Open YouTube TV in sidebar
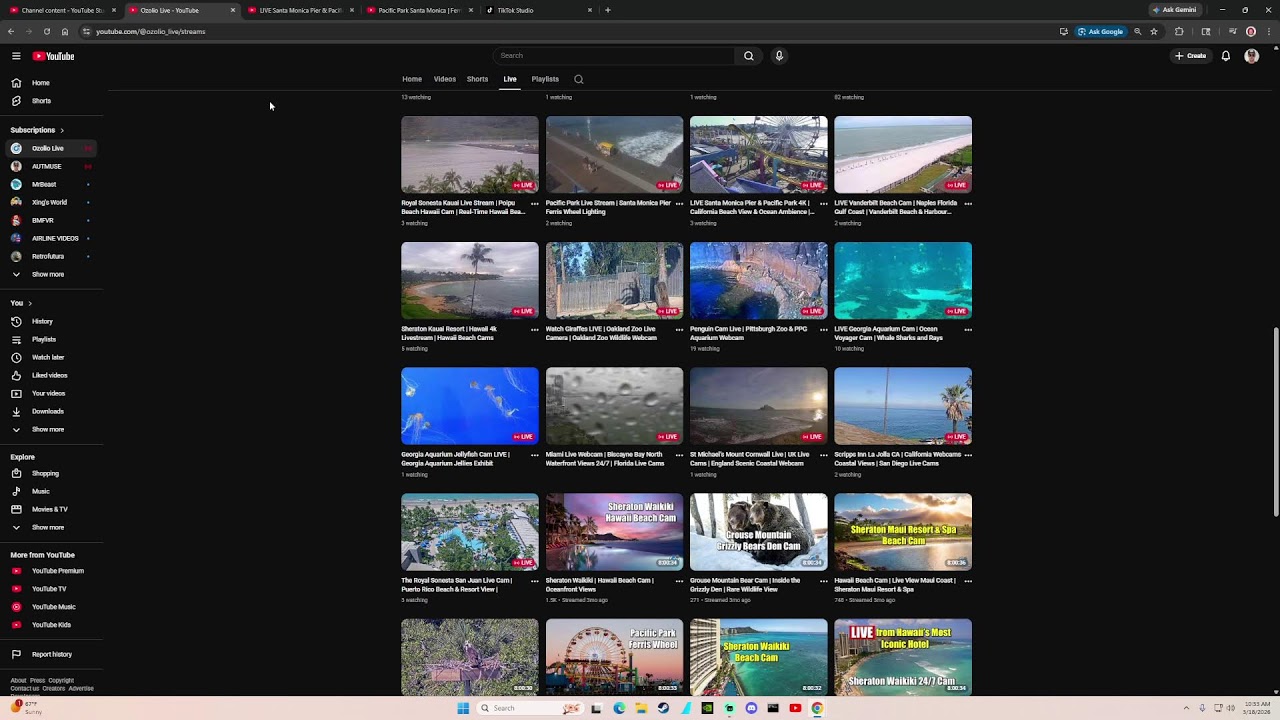Image resolution: width=1280 pixels, height=720 pixels. point(51,589)
